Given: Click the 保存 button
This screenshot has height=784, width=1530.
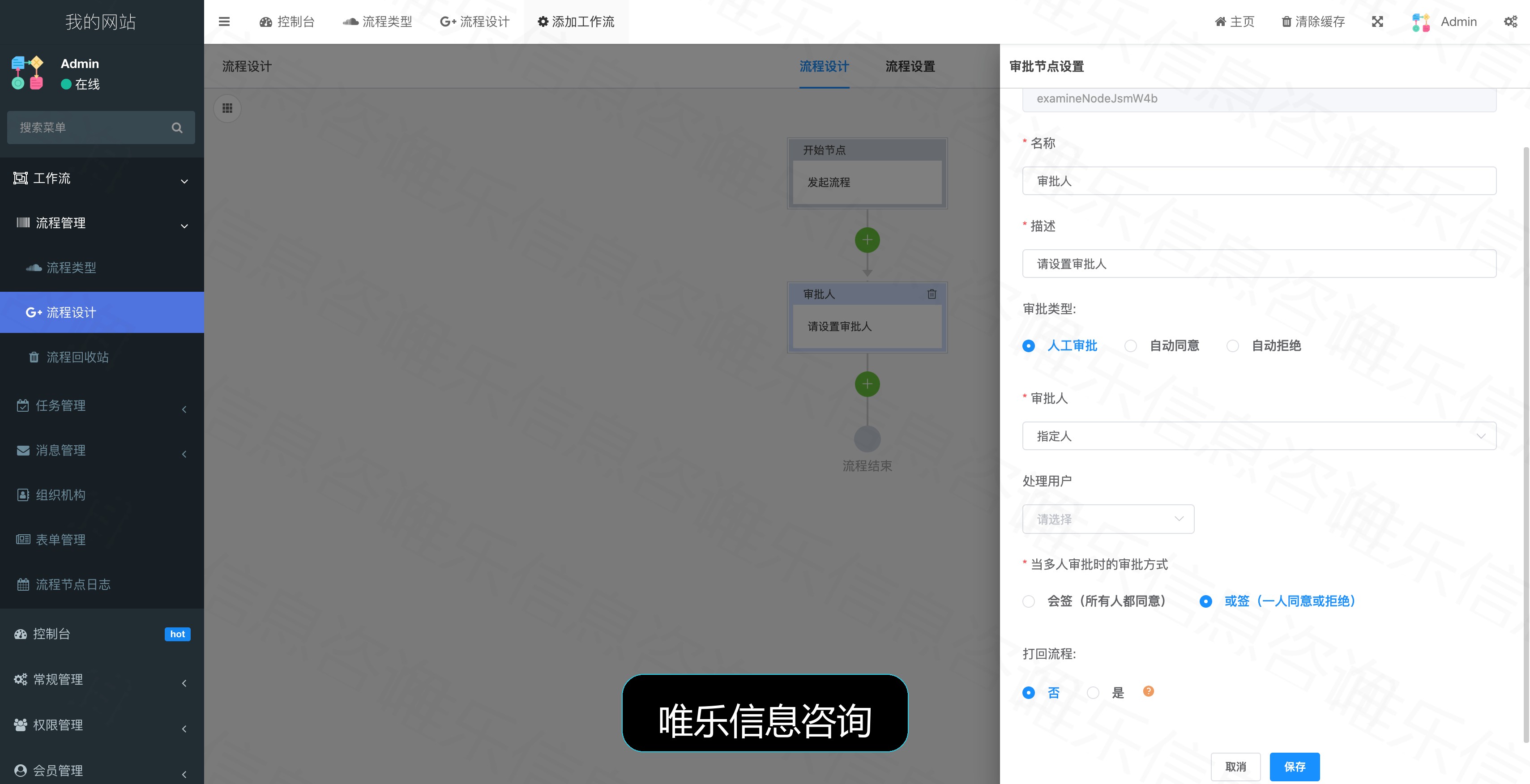Looking at the screenshot, I should (1295, 767).
